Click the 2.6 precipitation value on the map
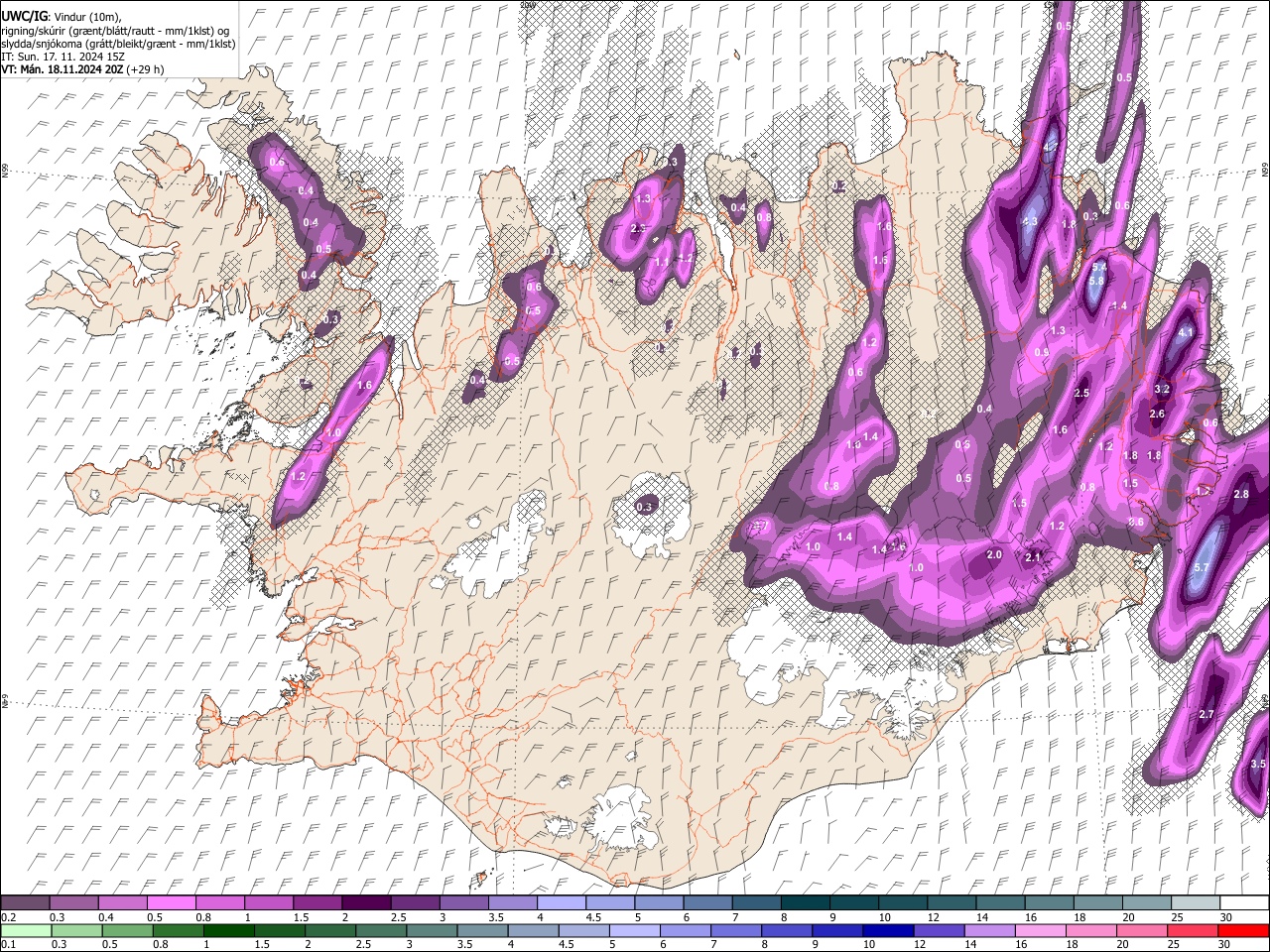1270x952 pixels. 1156,414
